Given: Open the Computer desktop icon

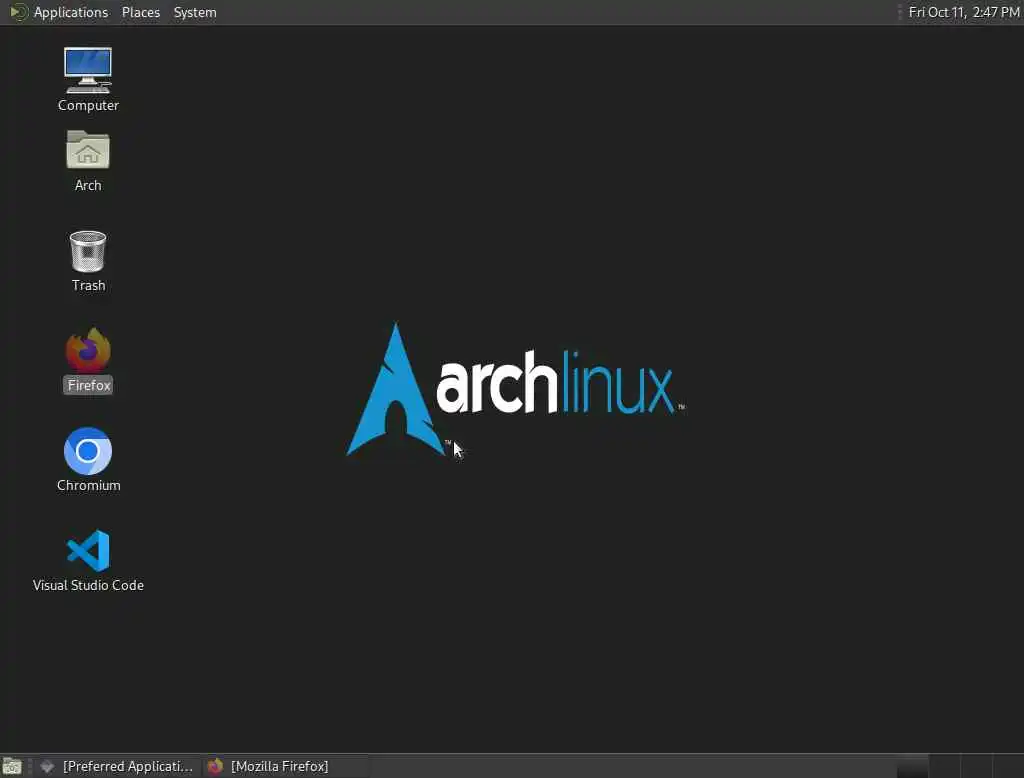Looking at the screenshot, I should [x=88, y=70].
